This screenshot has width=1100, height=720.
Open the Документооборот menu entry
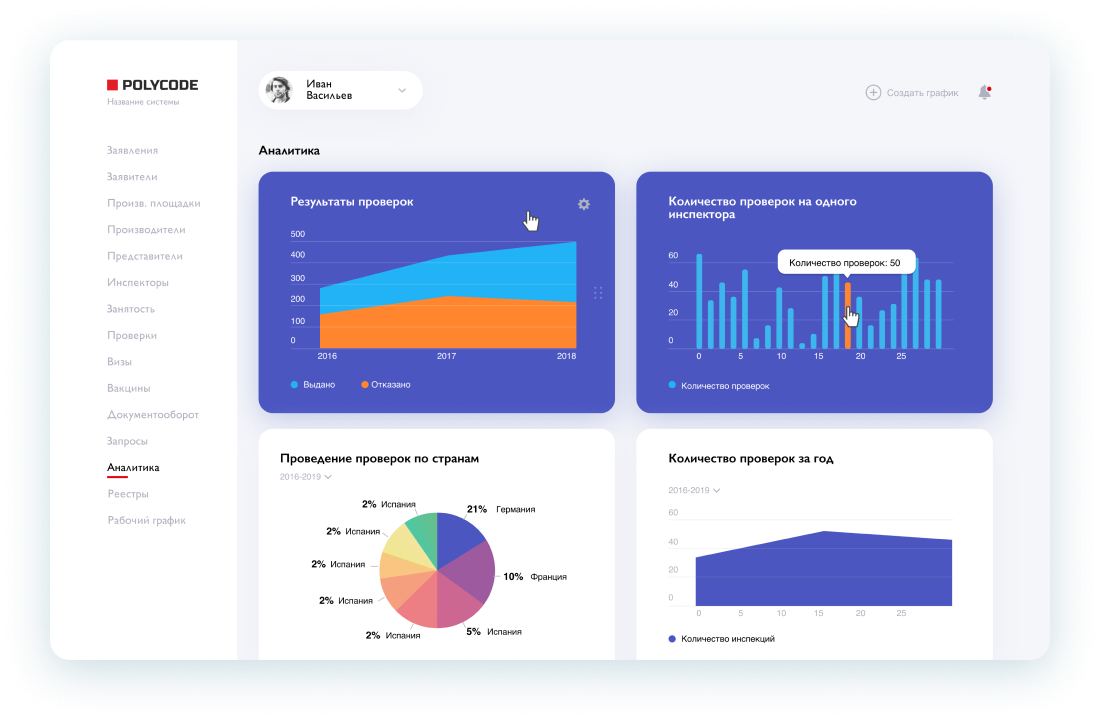[153, 415]
